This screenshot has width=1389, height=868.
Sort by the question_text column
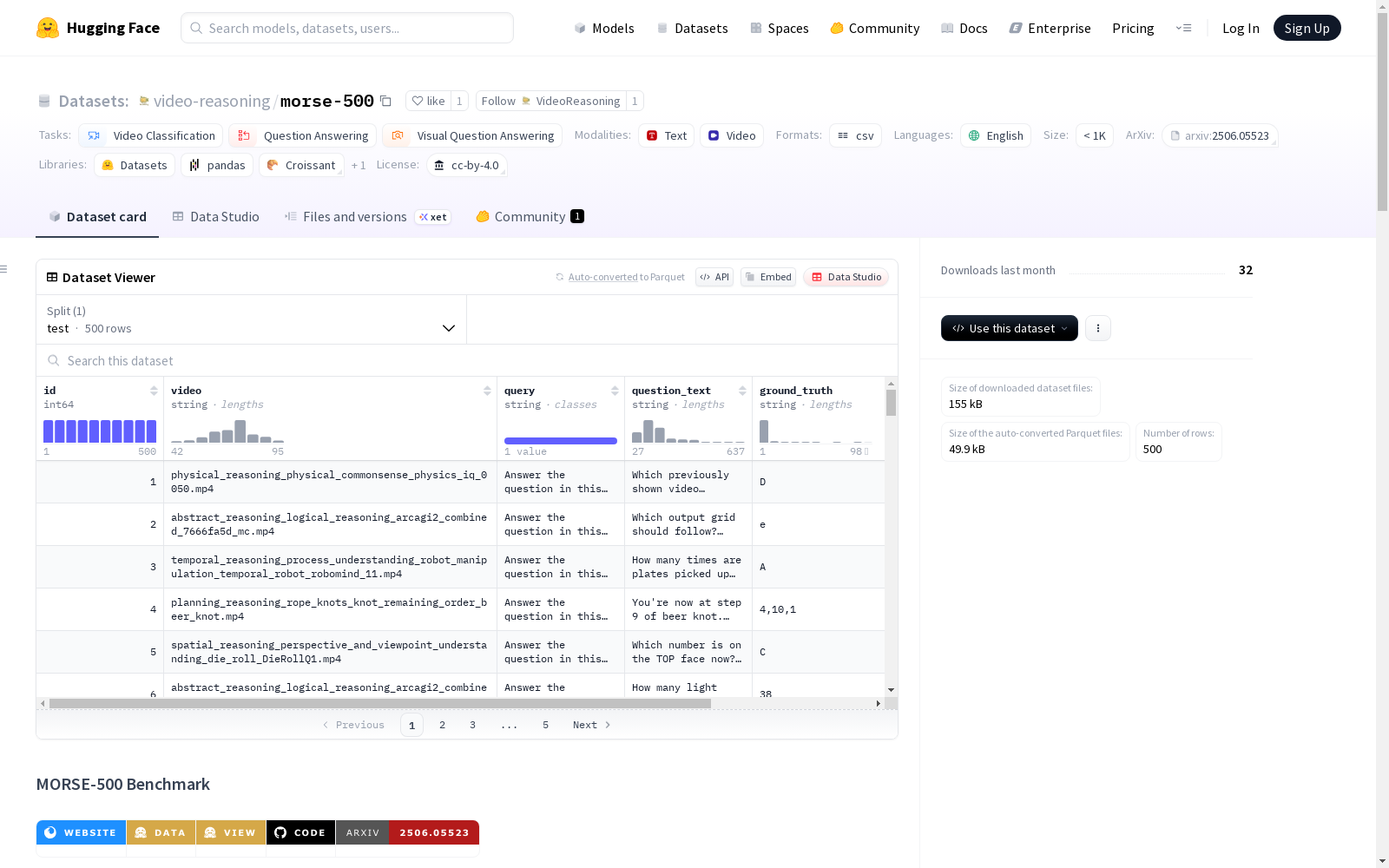(742, 391)
